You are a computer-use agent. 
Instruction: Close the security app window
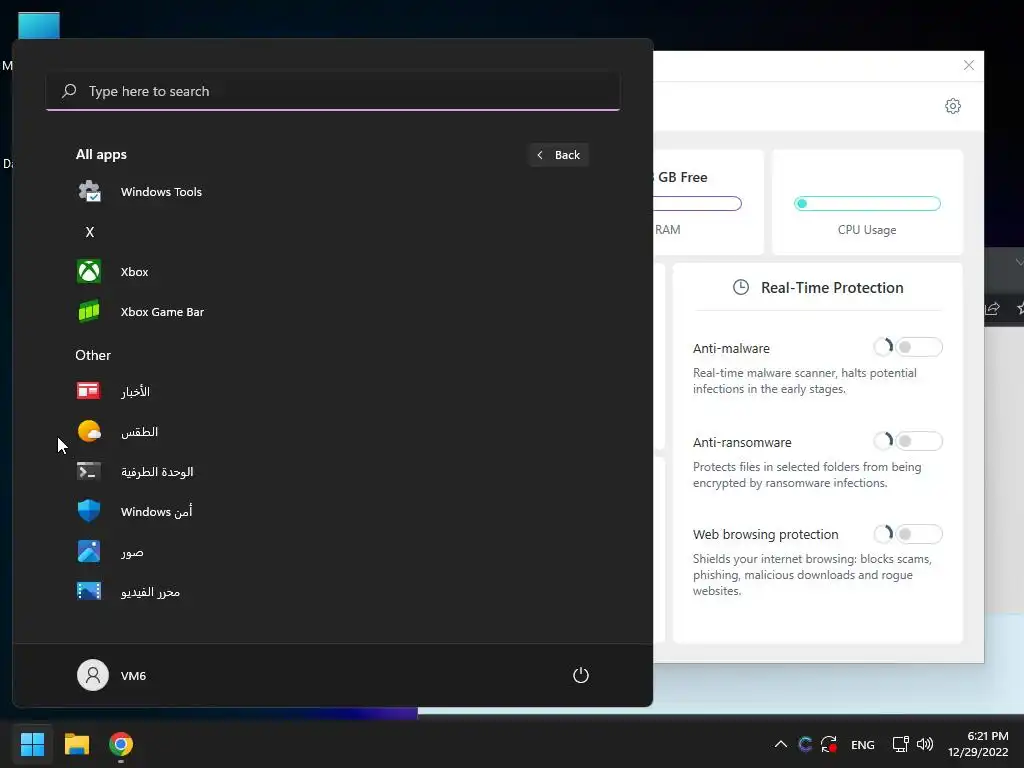[x=969, y=65]
